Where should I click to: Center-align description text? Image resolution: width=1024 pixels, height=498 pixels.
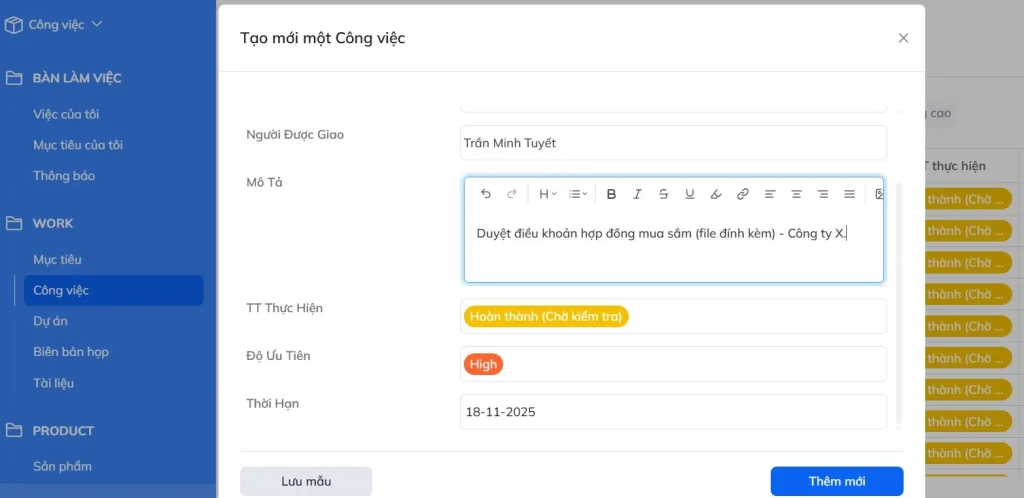(x=796, y=194)
